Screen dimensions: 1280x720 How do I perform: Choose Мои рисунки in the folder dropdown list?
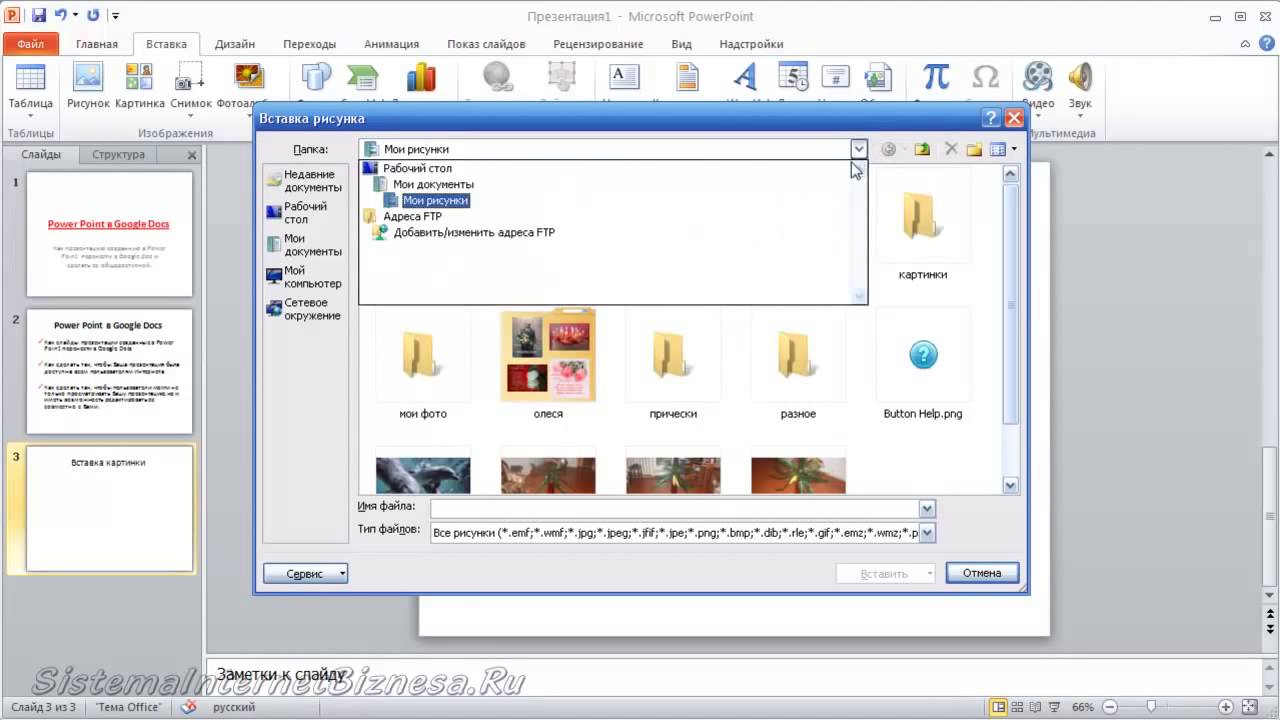[436, 200]
